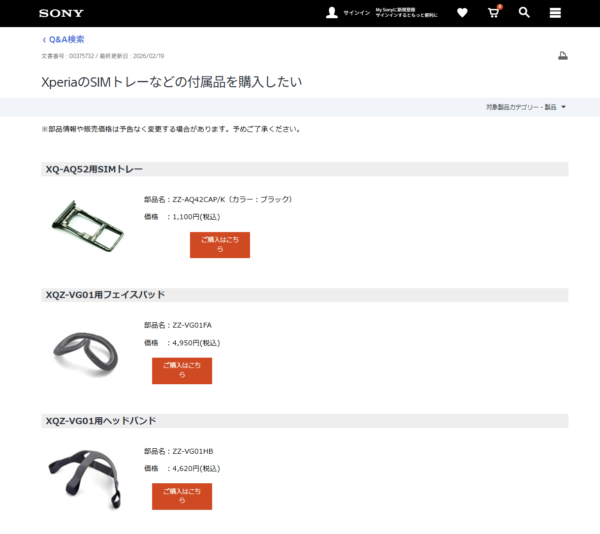Screen dimensions: 600x534
Task: Click the サインイン link text
Action: tap(357, 13)
